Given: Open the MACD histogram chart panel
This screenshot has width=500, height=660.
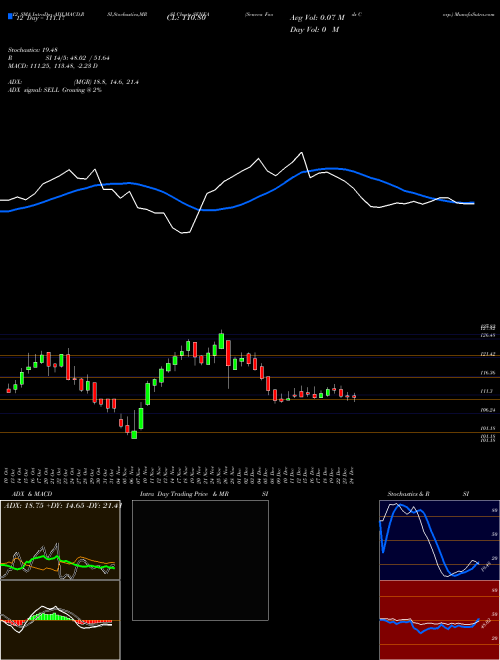Looking at the screenshot, I should coord(60,620).
